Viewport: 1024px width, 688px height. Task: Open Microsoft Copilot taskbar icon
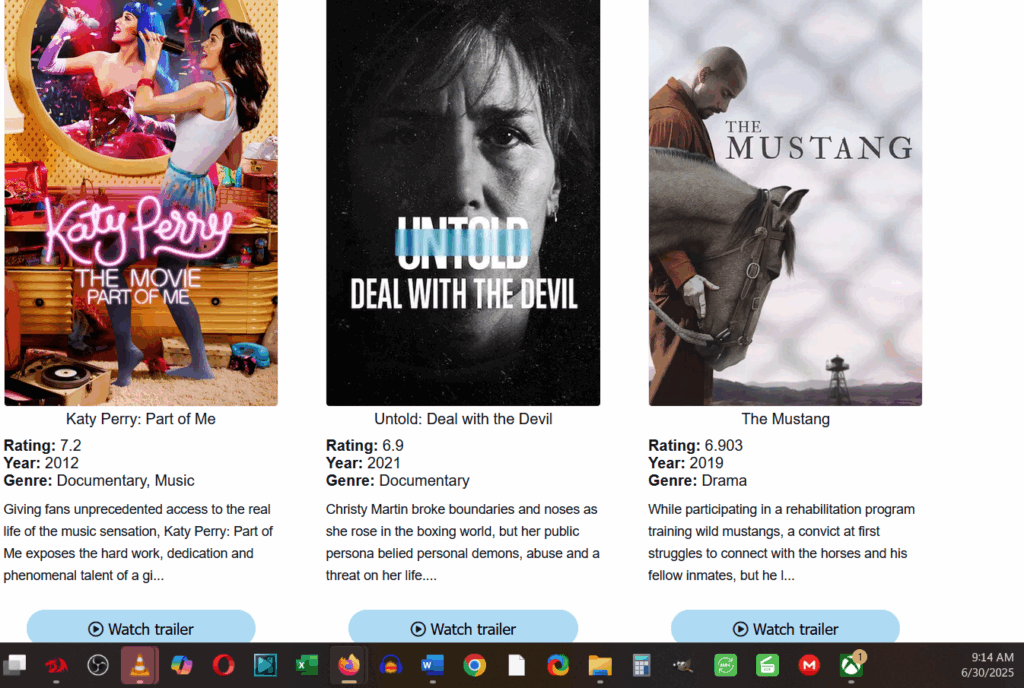tap(182, 665)
